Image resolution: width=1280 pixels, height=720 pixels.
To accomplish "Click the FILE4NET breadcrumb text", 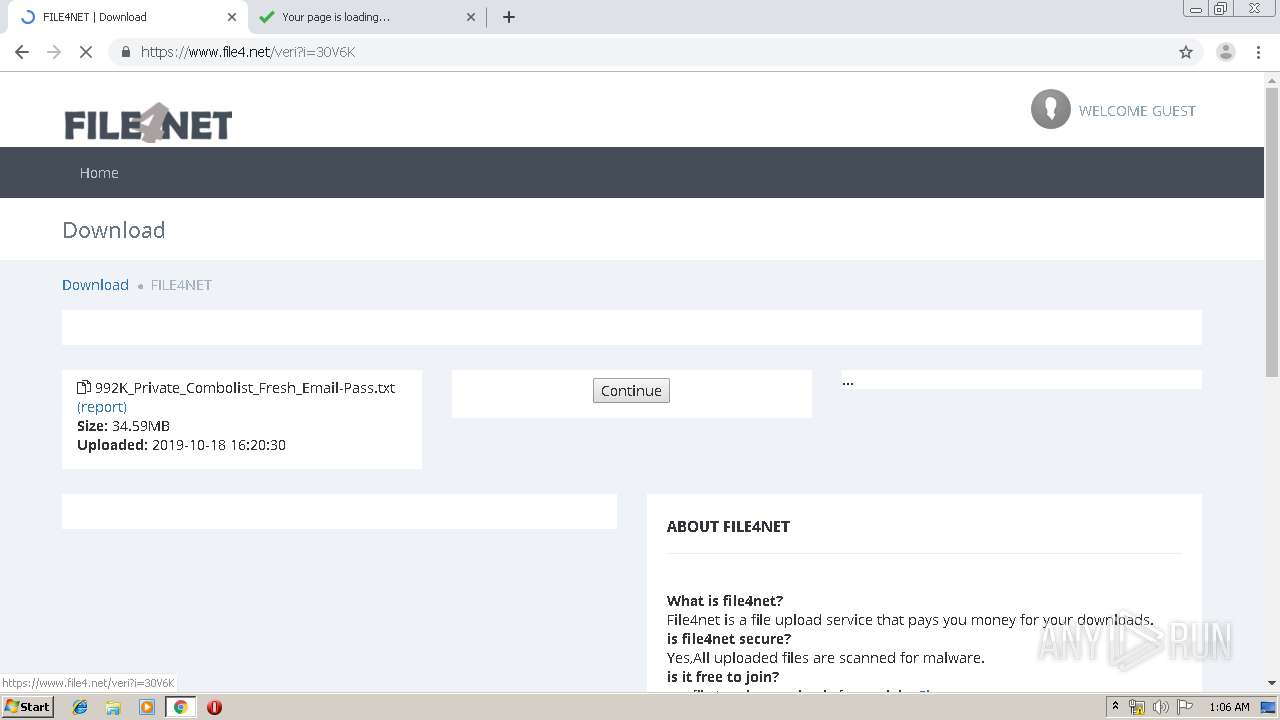I will point(181,285).
